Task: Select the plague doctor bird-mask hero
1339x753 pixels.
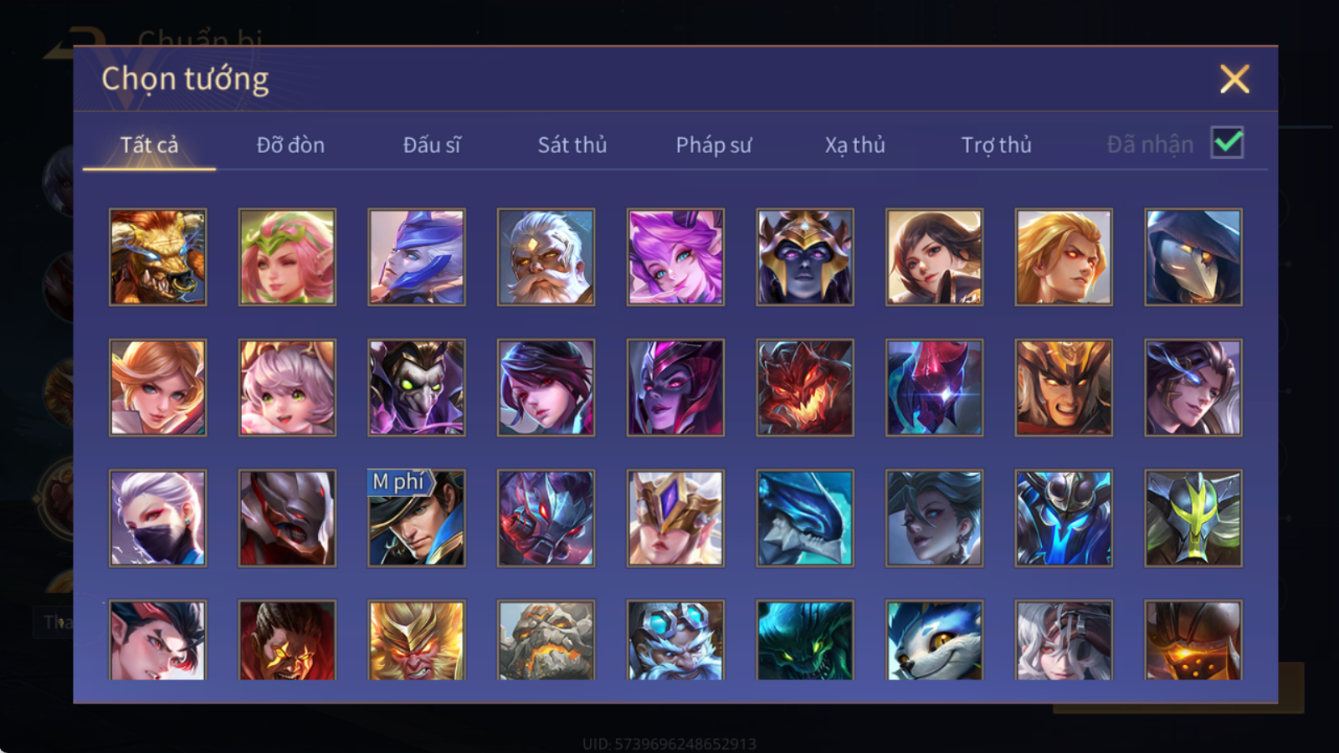Action: [1193, 257]
